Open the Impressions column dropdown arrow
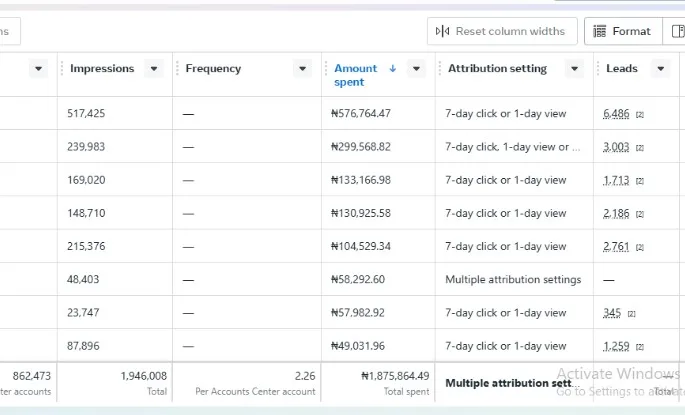Screen dimensions: 685x415 153,69
